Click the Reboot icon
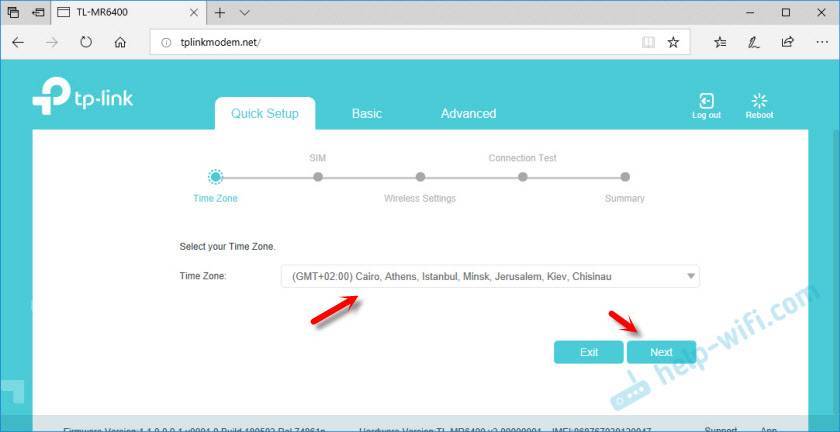This screenshot has width=840, height=432. (759, 106)
